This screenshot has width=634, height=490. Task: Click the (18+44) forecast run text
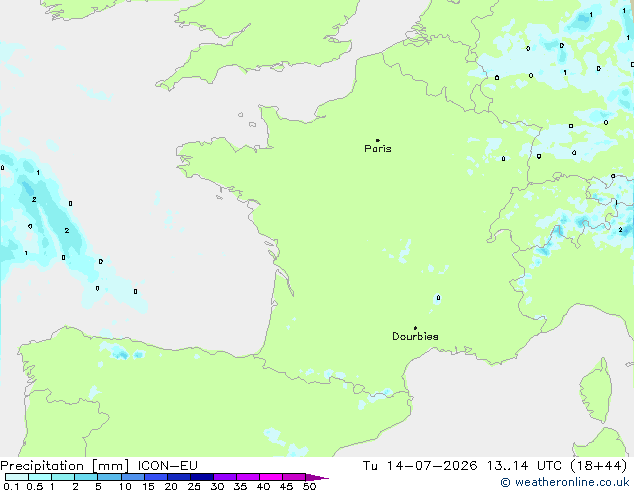tap(598, 466)
